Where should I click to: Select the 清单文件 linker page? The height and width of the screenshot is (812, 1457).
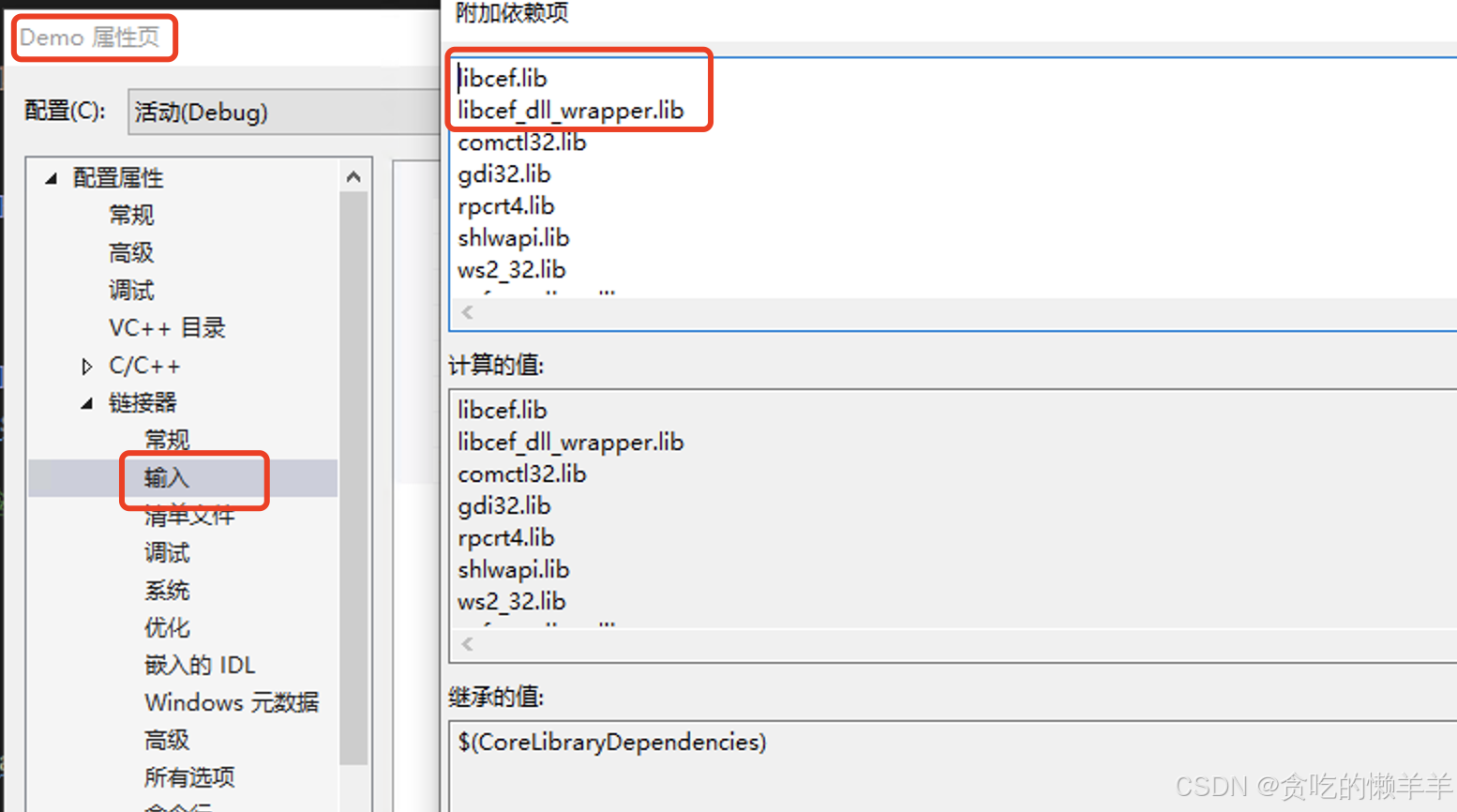pos(190,515)
